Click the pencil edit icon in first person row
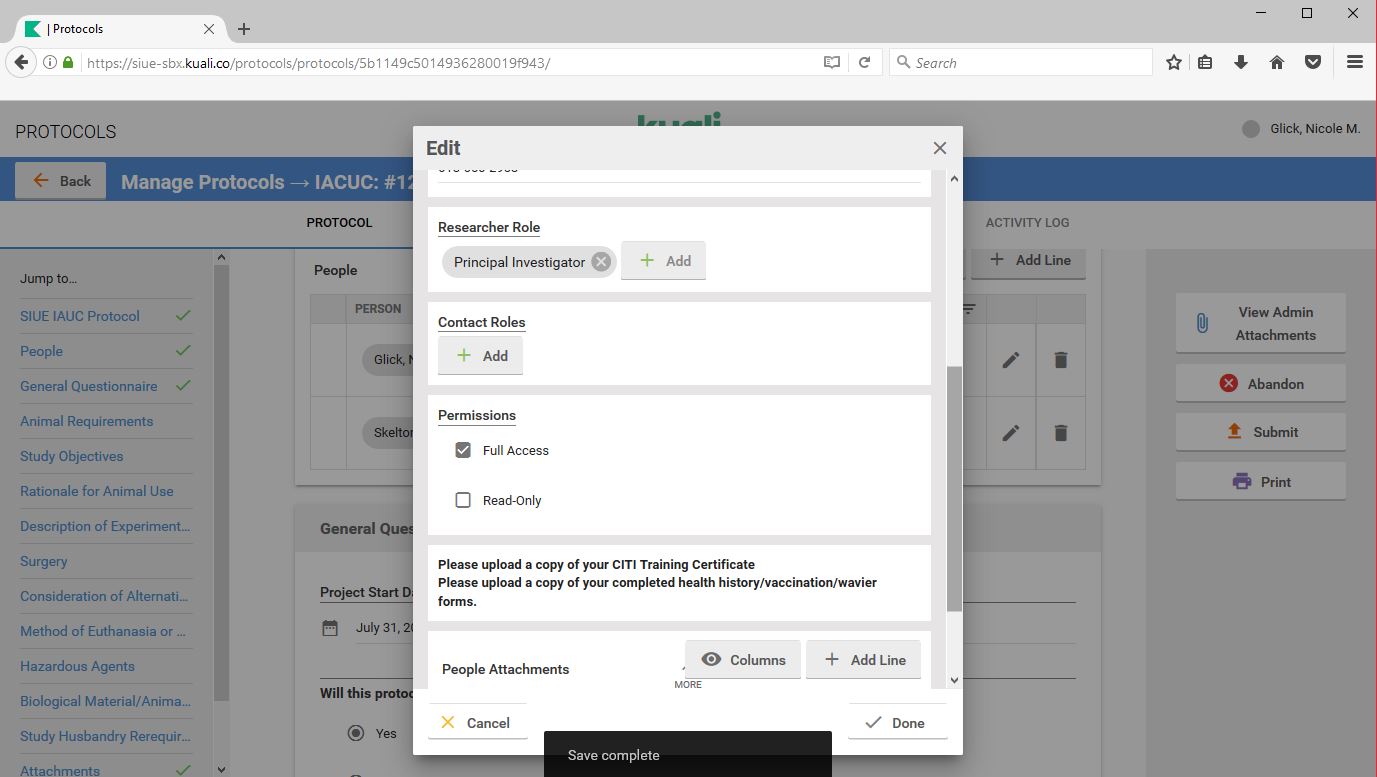 point(1011,360)
